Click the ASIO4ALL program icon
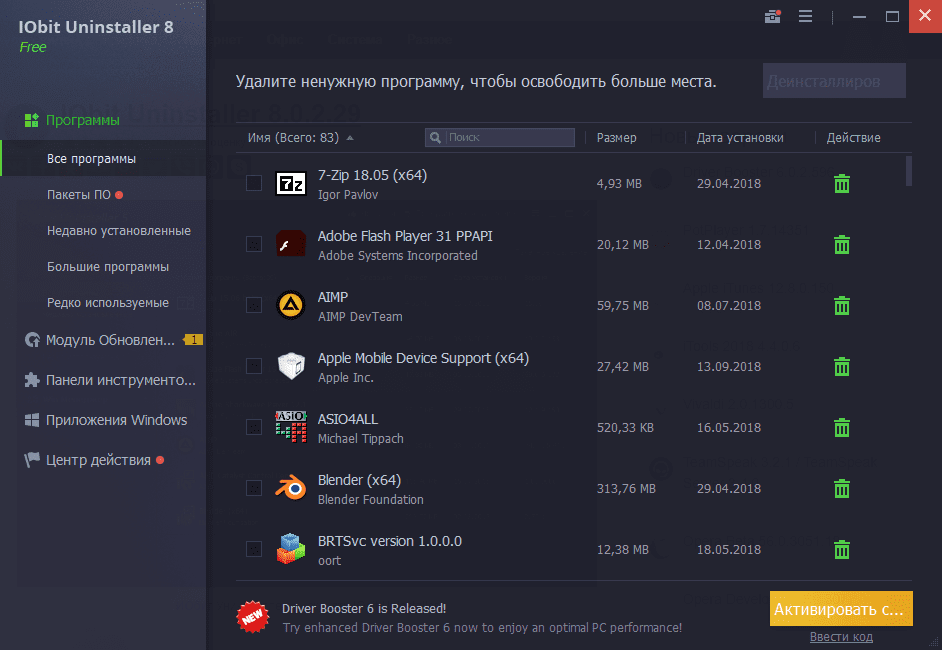This screenshot has width=942, height=650. point(291,427)
